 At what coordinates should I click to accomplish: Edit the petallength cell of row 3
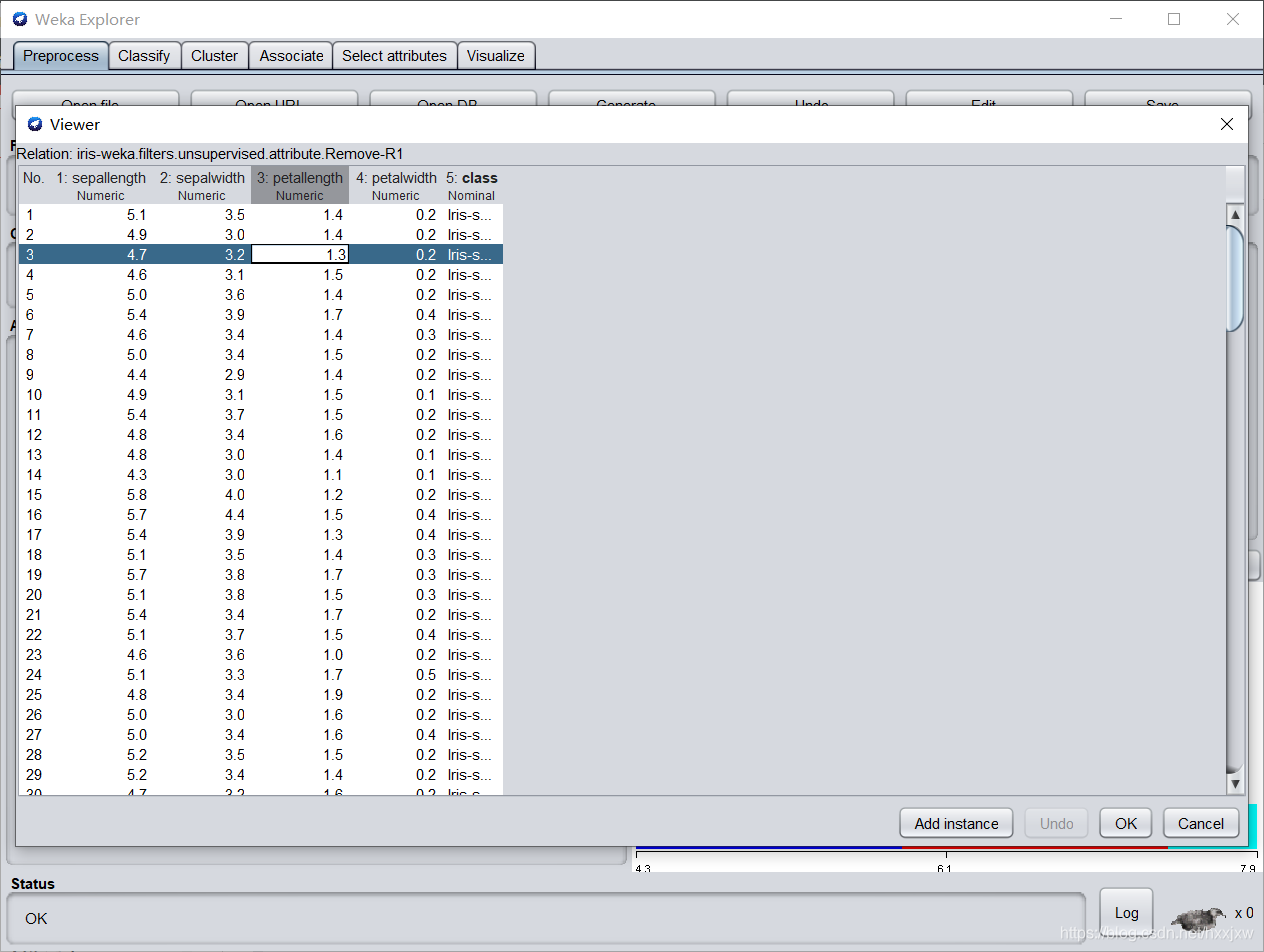(x=300, y=255)
